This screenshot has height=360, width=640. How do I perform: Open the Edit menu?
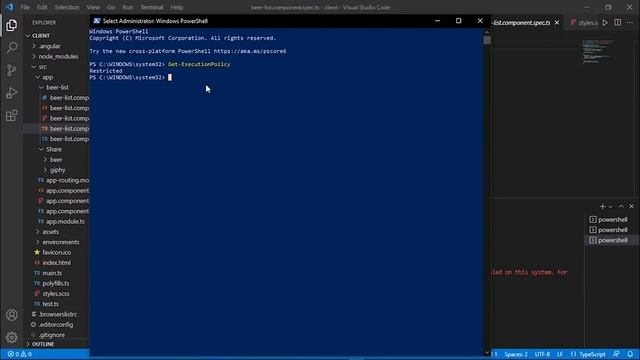pos(42,7)
